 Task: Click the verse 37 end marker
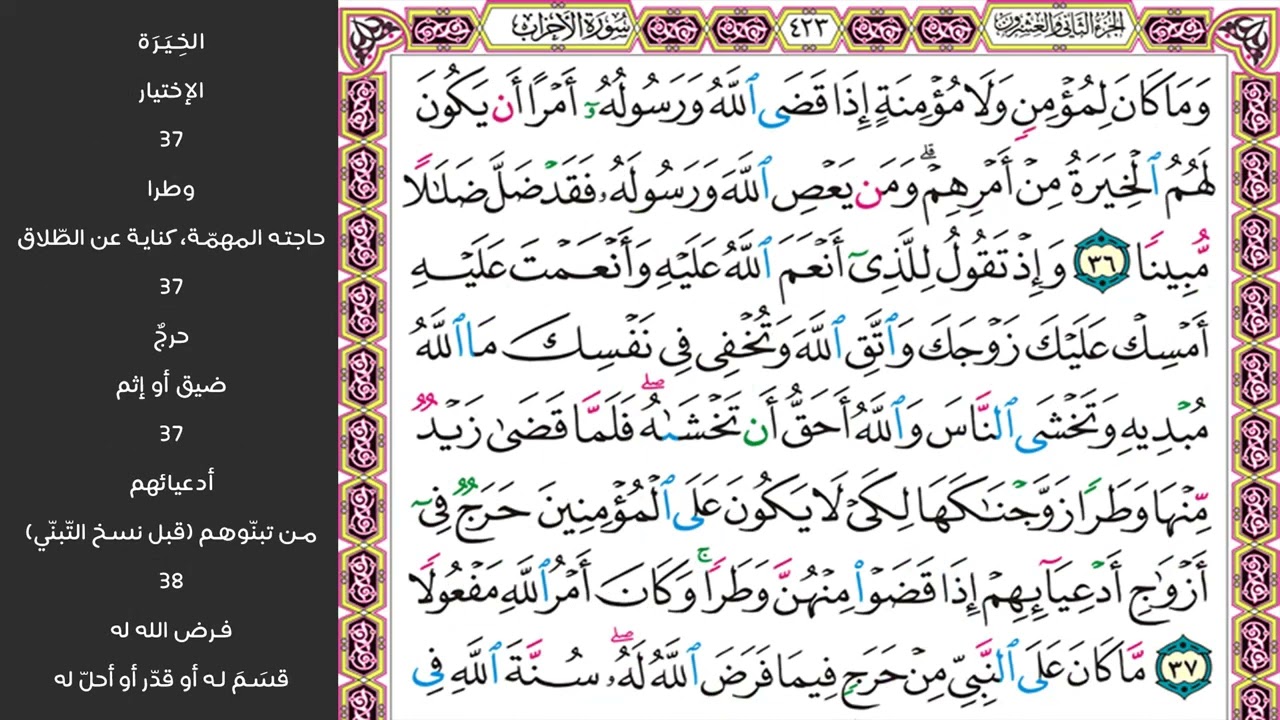1184,667
